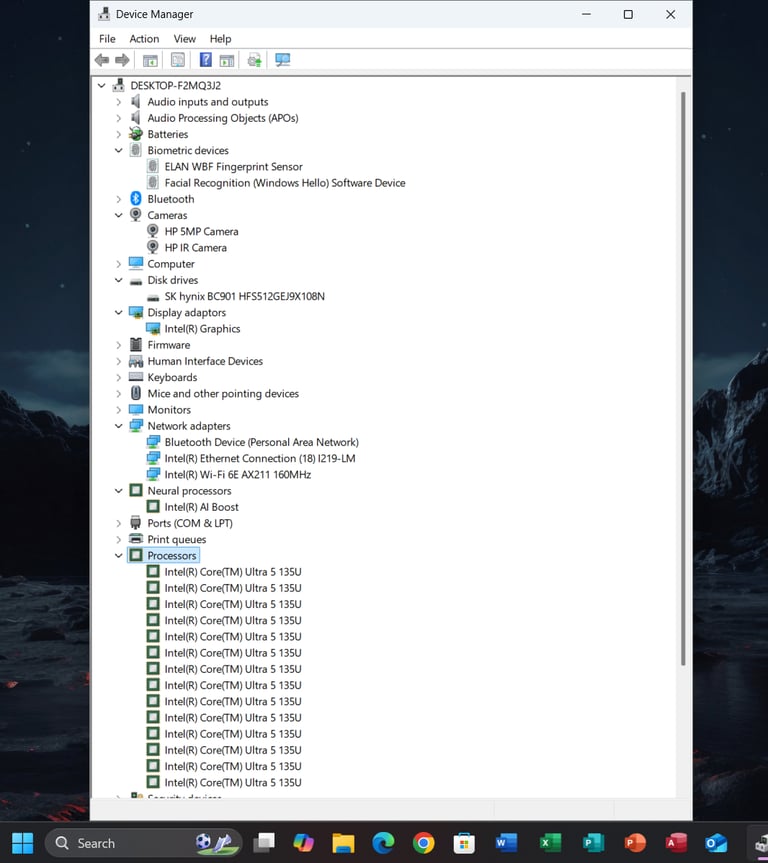Open the Action menu
The height and width of the screenshot is (863, 768).
pyautogui.click(x=144, y=39)
